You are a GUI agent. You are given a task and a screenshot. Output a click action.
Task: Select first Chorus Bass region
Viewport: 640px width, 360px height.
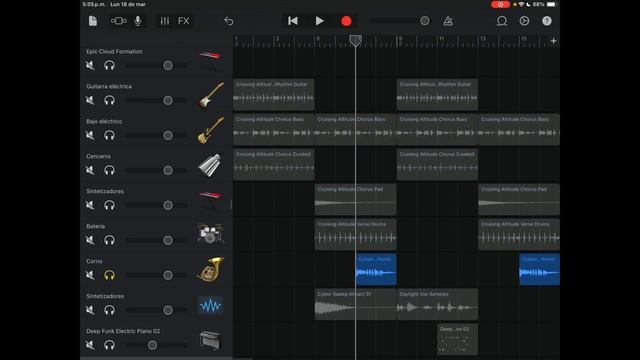click(x=274, y=130)
